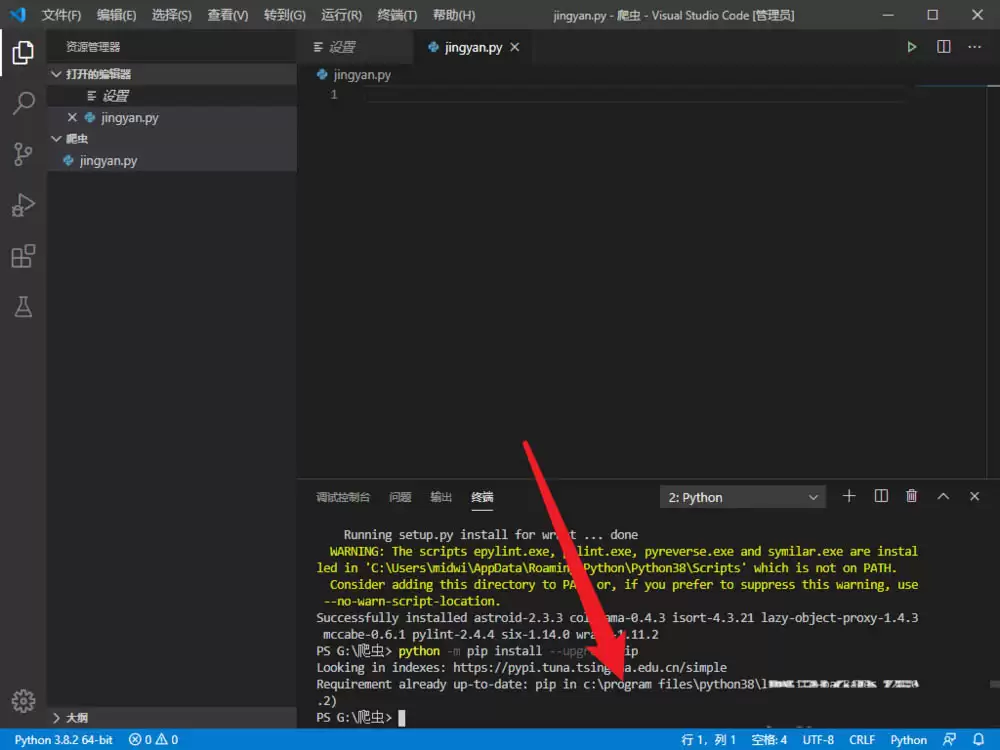The height and width of the screenshot is (750, 1000).
Task: Open the Testing panel flask icon
Action: [x=22, y=307]
